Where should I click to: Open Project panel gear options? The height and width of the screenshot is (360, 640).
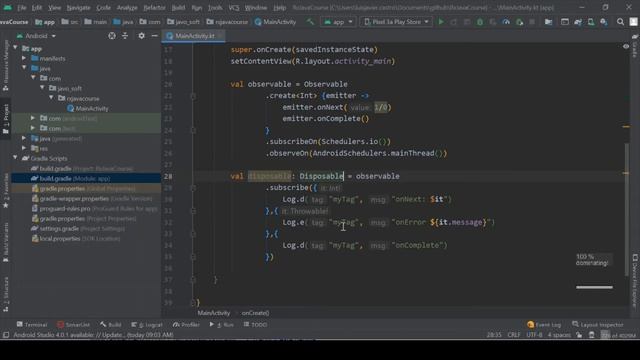(x=141, y=36)
